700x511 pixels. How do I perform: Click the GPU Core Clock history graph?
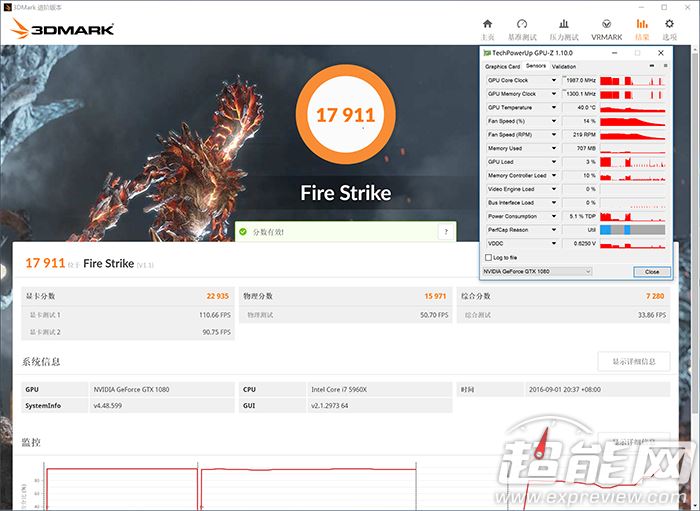pyautogui.click(x=633, y=80)
